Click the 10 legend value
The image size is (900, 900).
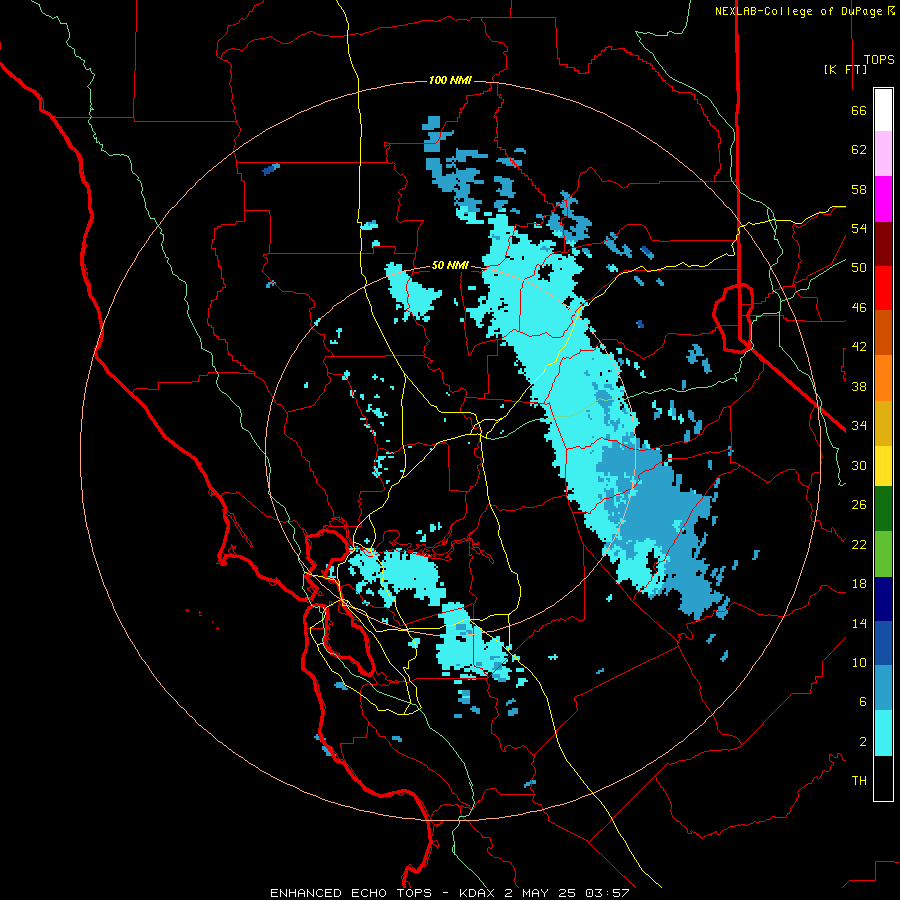tap(859, 662)
